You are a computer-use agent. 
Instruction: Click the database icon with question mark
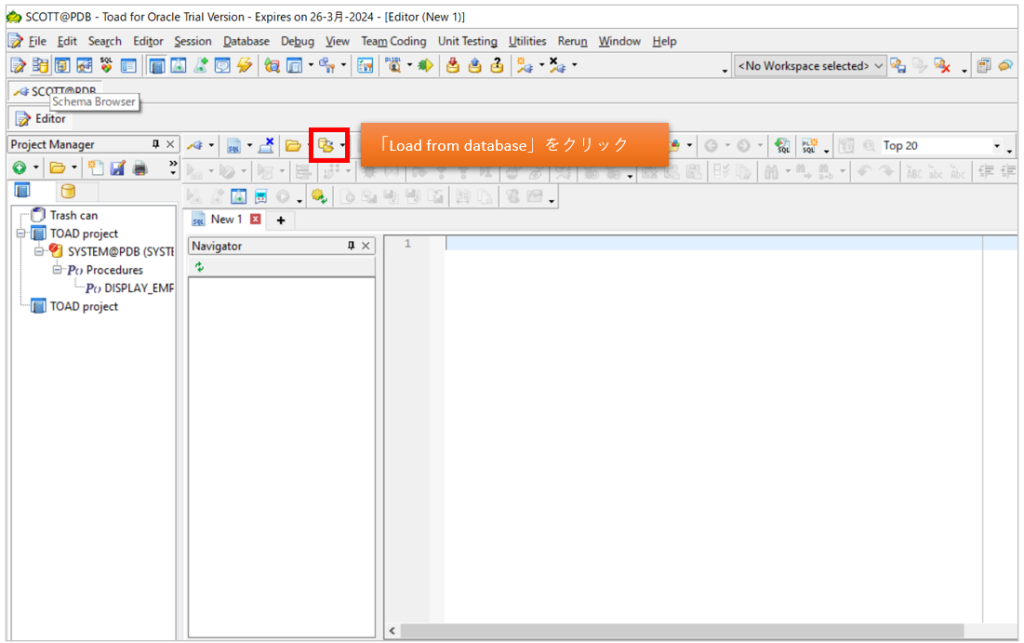pos(497,65)
